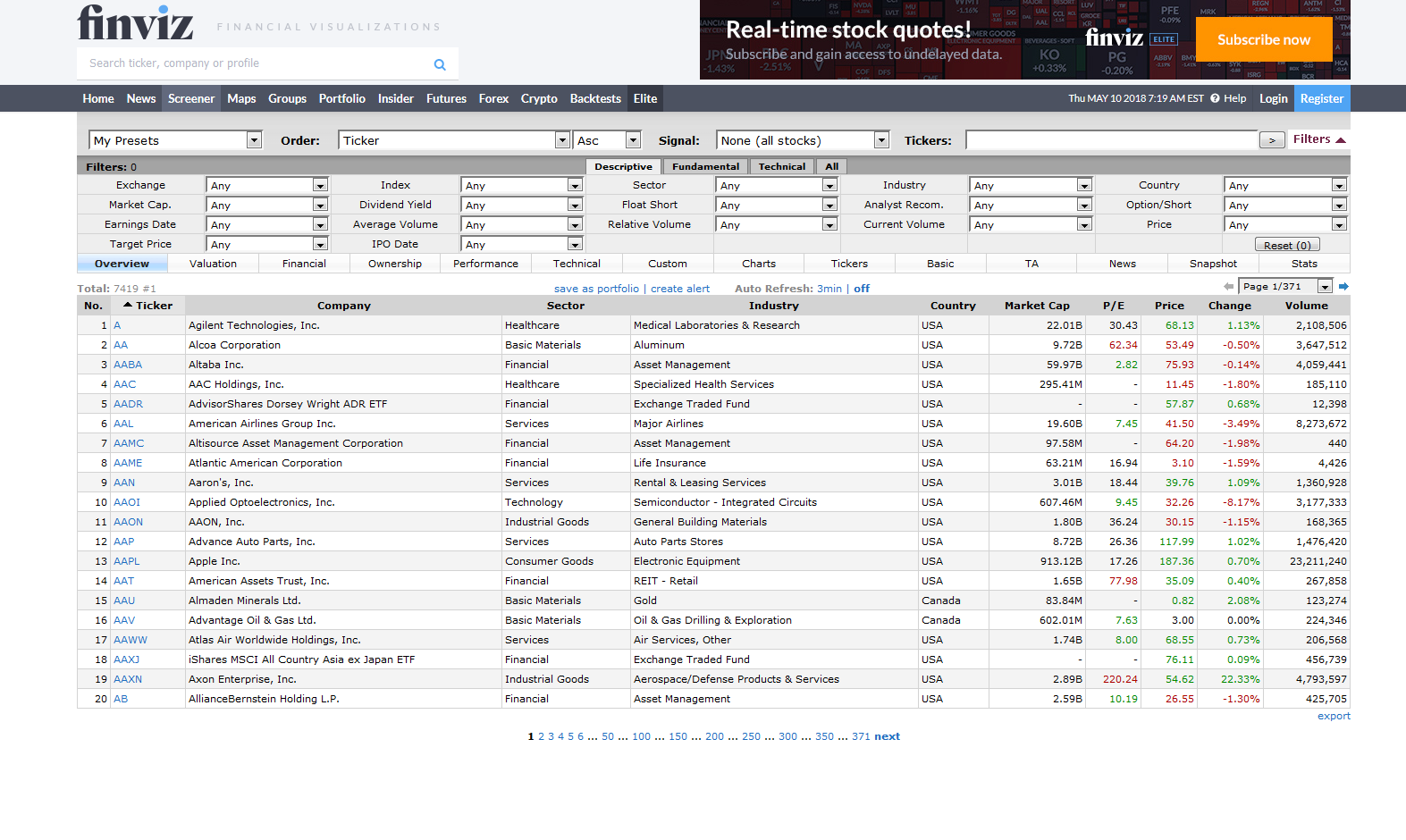Click Subscribe now button in ad
1406x840 pixels.
tap(1264, 39)
